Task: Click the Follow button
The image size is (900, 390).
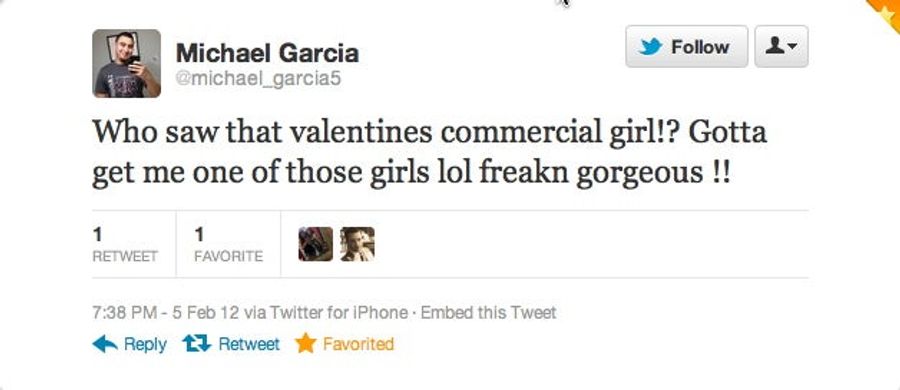Action: pos(686,47)
